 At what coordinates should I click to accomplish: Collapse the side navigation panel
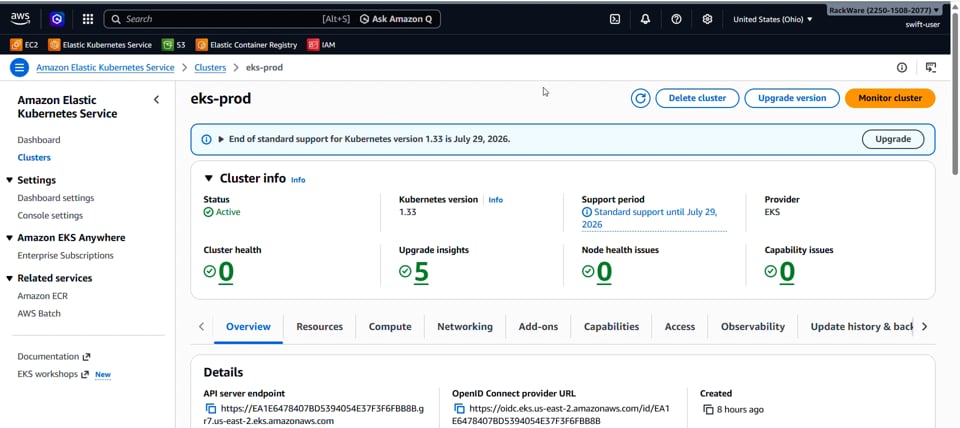[156, 99]
